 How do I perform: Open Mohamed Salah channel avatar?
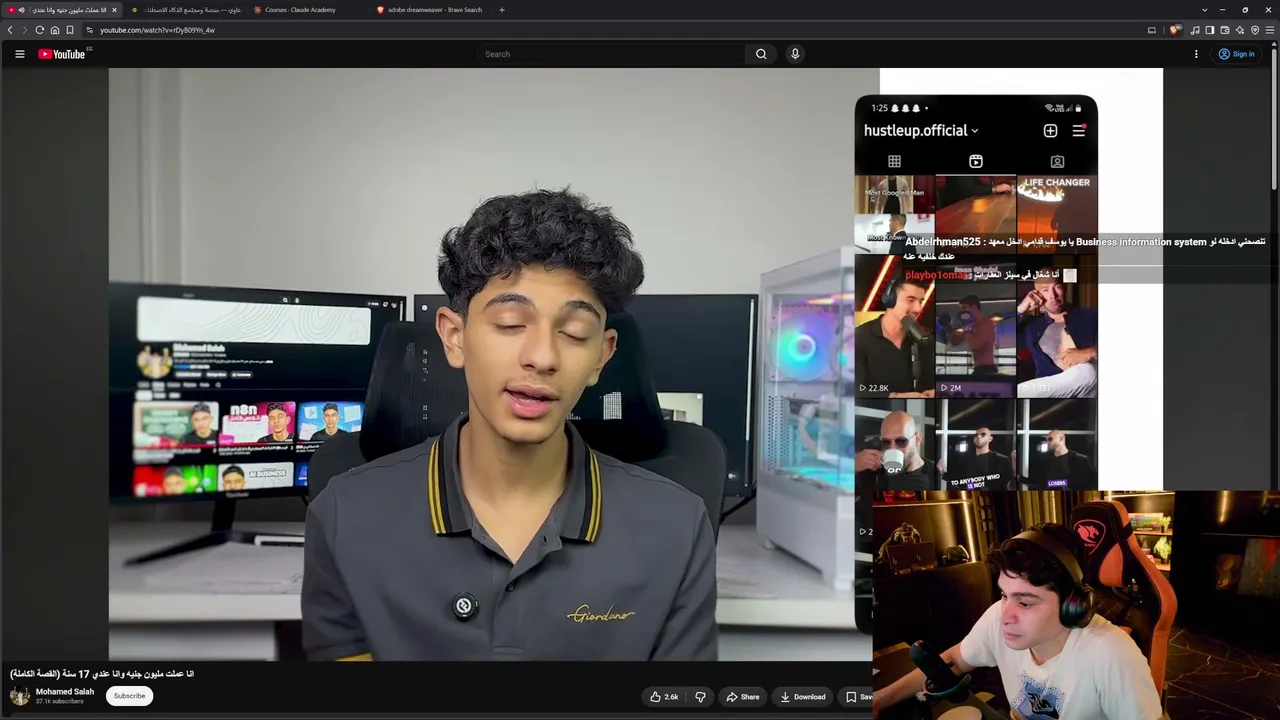click(19, 696)
